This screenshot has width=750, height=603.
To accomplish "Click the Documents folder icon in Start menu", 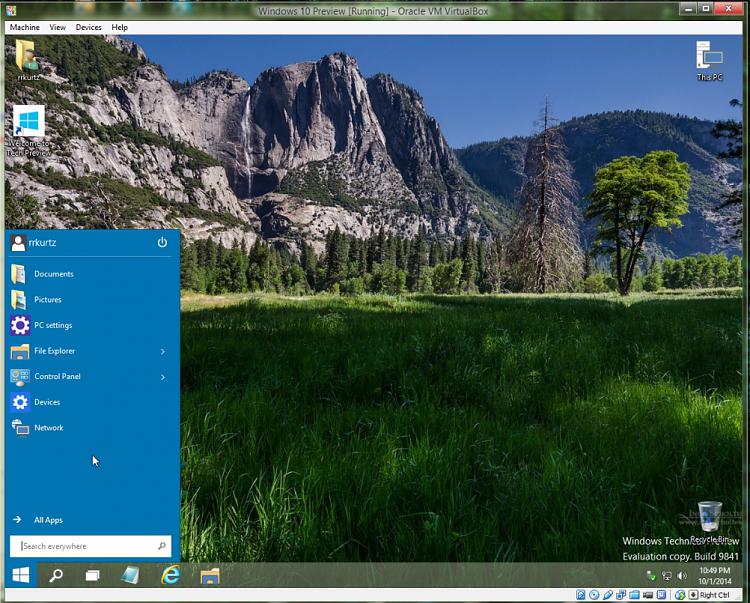I will pos(18,274).
